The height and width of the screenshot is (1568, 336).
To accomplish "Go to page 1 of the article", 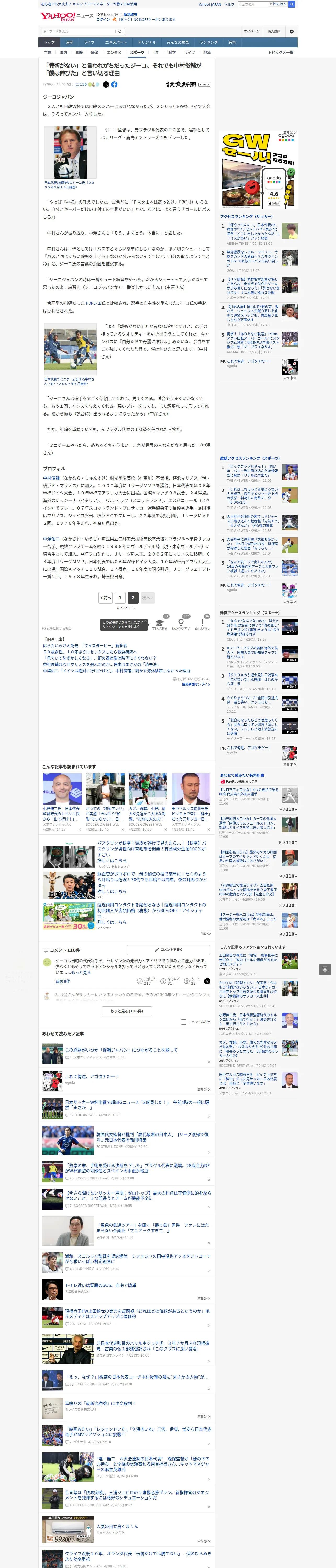I will click(x=120, y=598).
